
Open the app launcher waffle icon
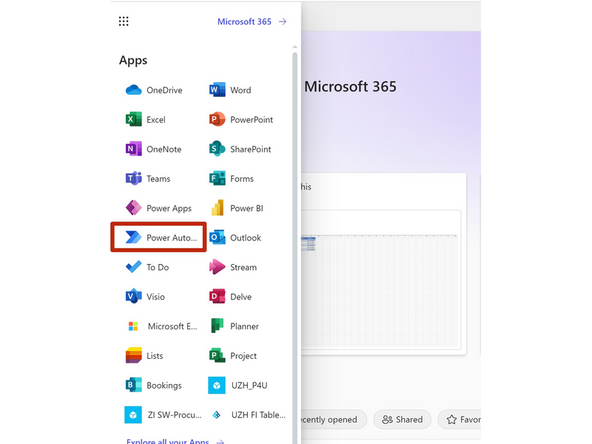point(123,21)
